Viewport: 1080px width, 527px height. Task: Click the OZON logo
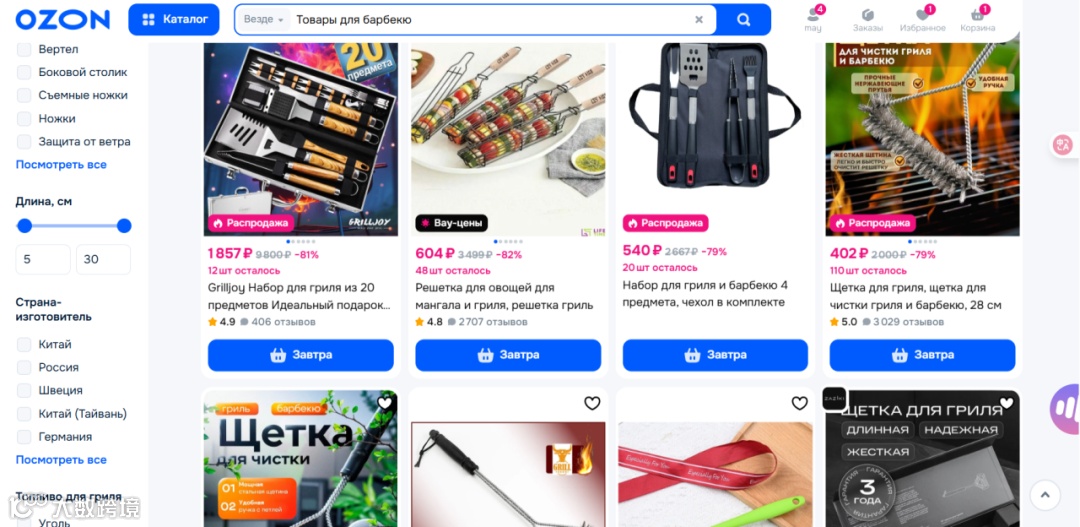tap(63, 19)
